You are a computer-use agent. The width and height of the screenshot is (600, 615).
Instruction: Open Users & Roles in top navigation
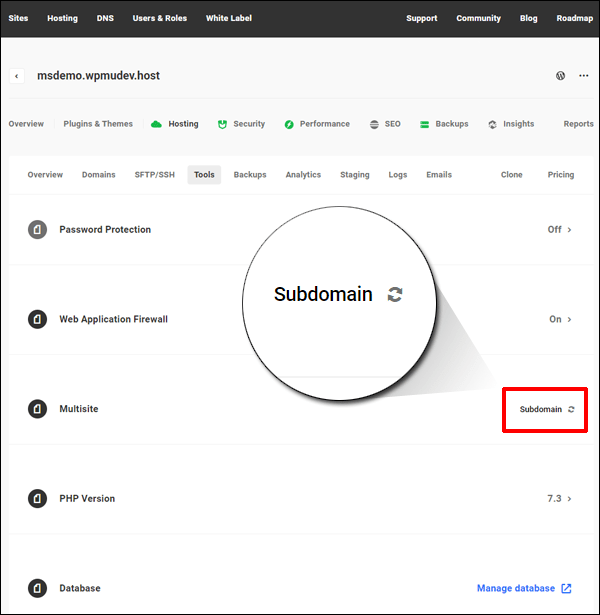[x=160, y=18]
